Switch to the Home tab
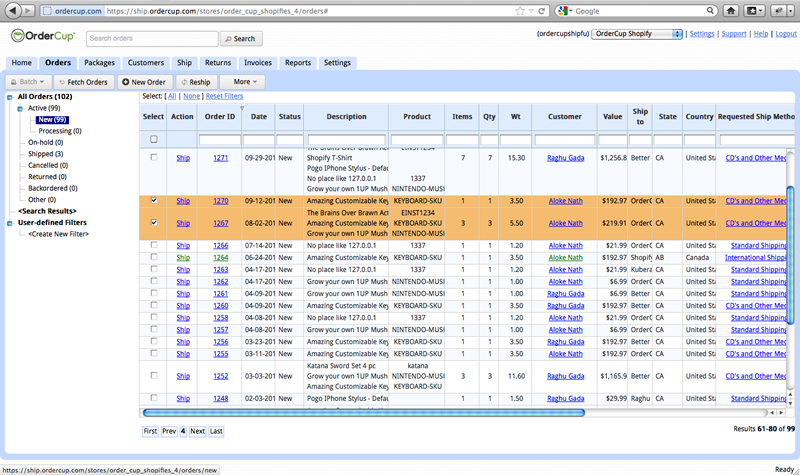 (21, 63)
